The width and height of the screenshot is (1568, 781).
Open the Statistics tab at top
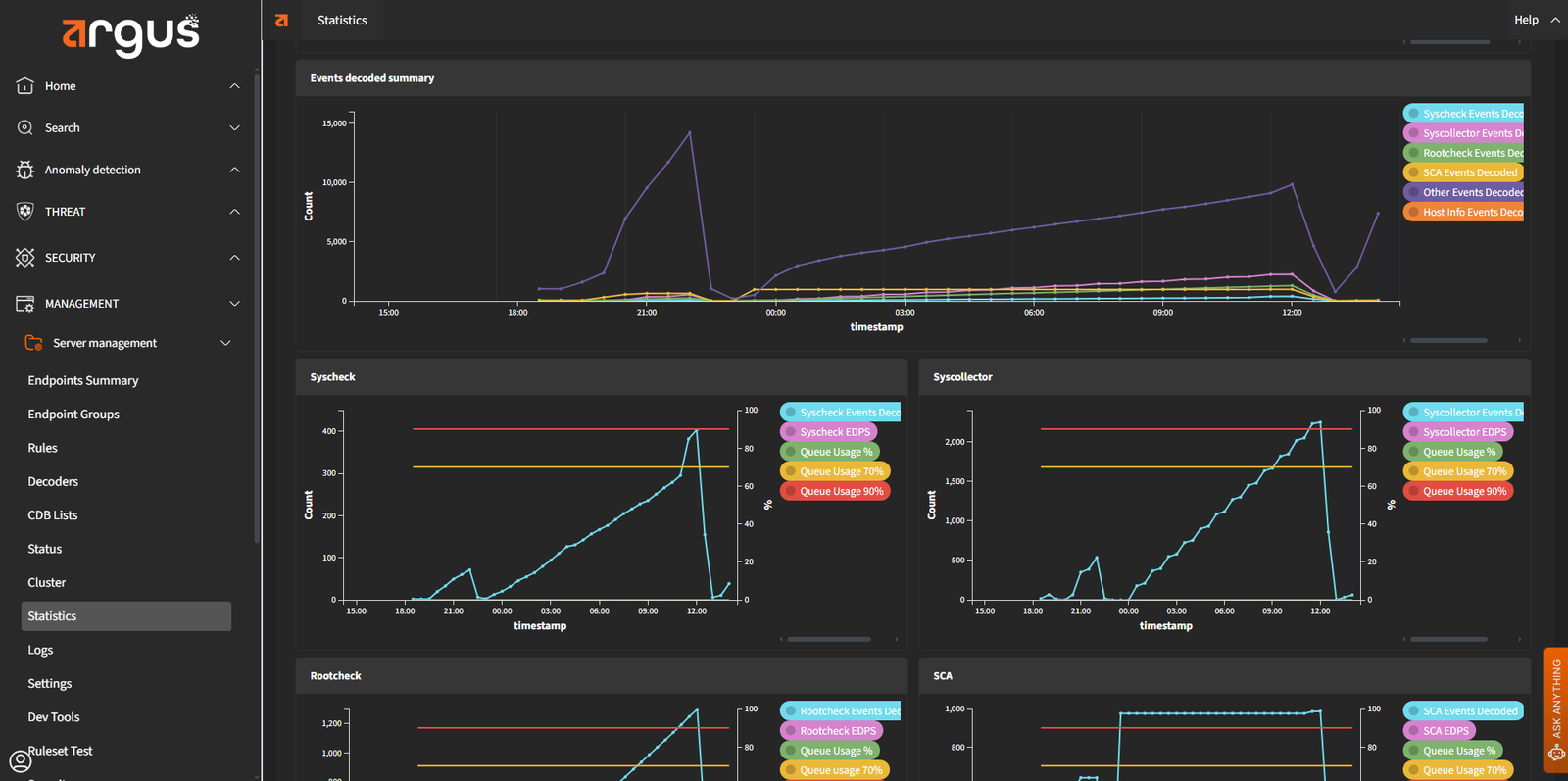click(x=342, y=20)
